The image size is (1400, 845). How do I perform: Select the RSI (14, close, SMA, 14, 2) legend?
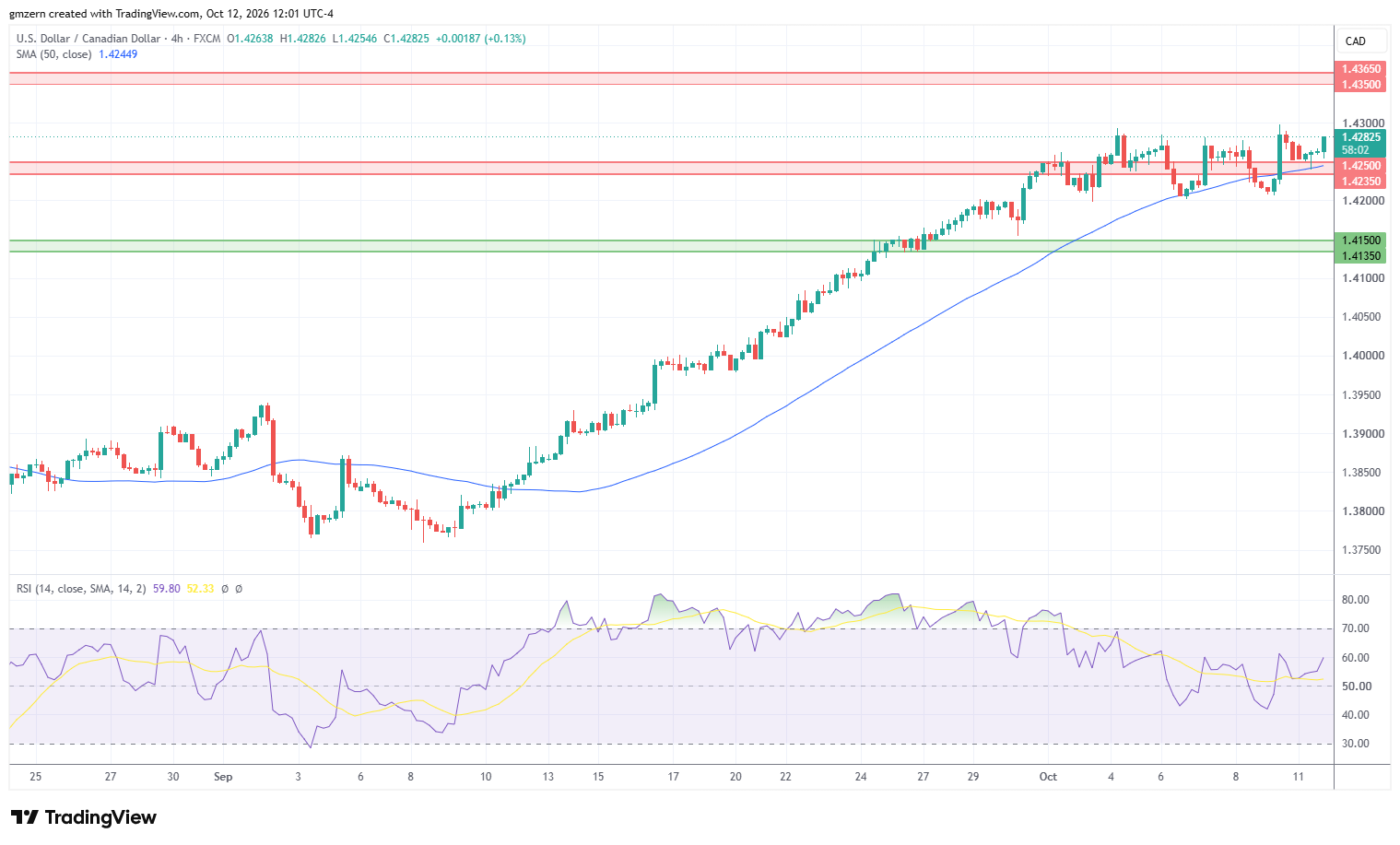[x=81, y=588]
